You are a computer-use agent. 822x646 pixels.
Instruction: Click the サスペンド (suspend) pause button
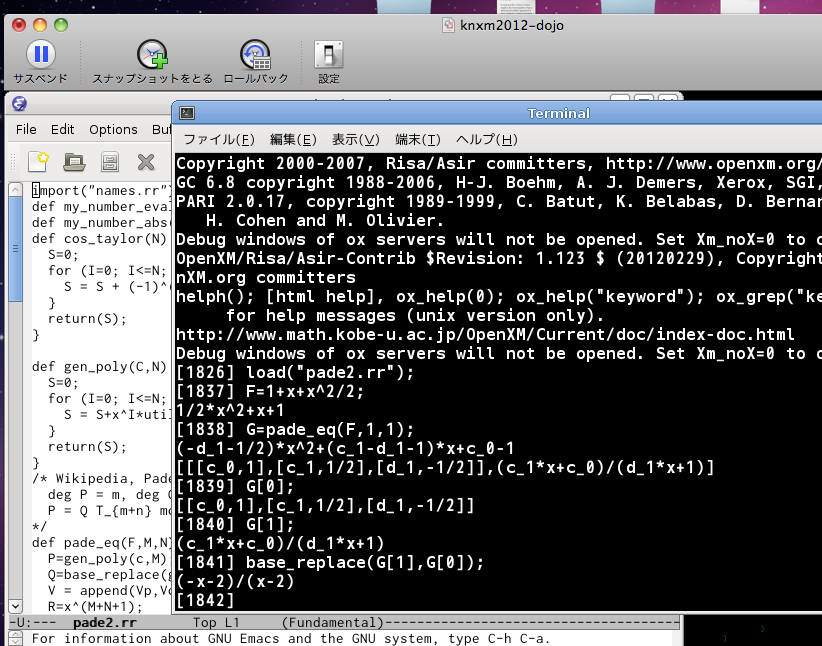41,54
